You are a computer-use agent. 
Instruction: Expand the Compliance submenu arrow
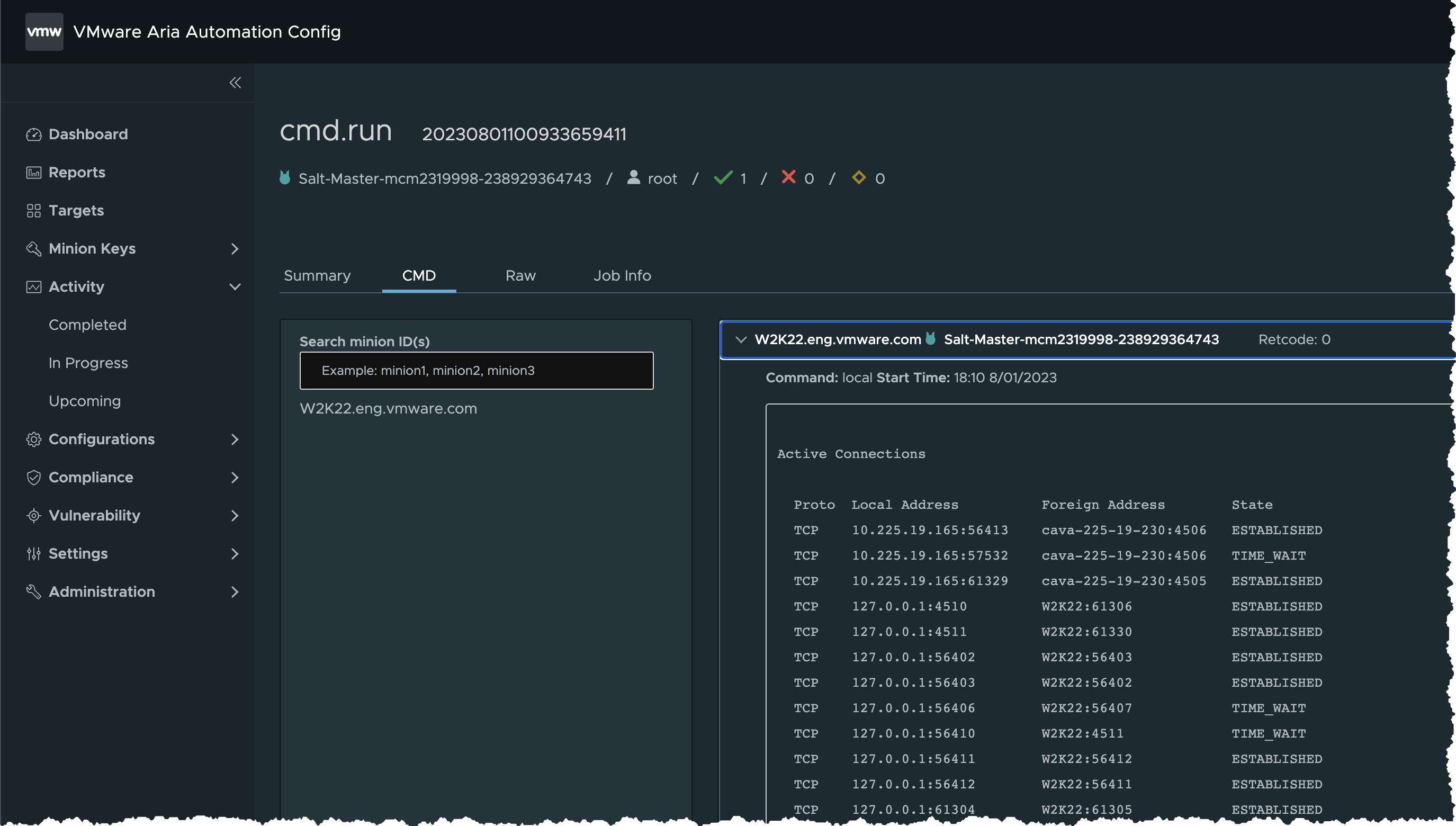coord(235,477)
